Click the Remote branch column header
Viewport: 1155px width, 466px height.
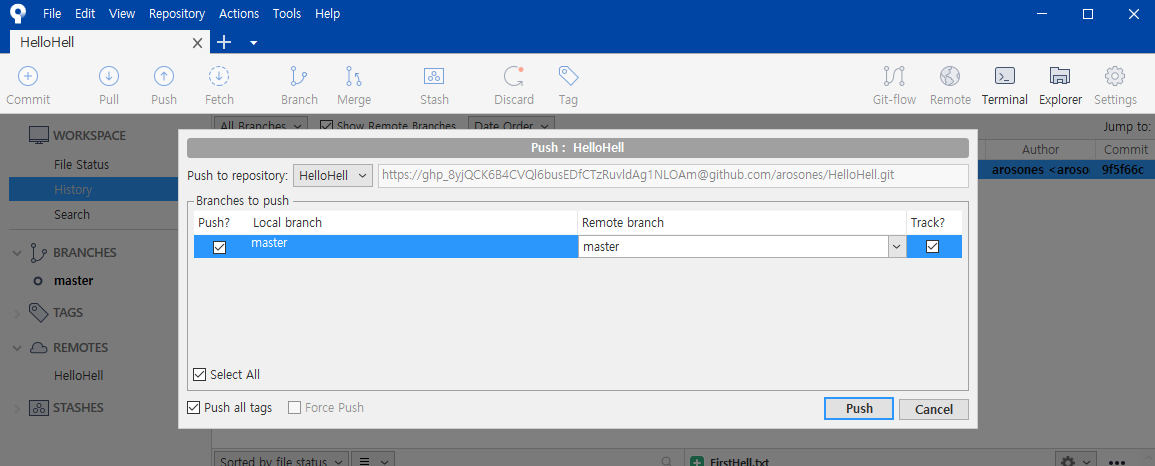(x=622, y=222)
